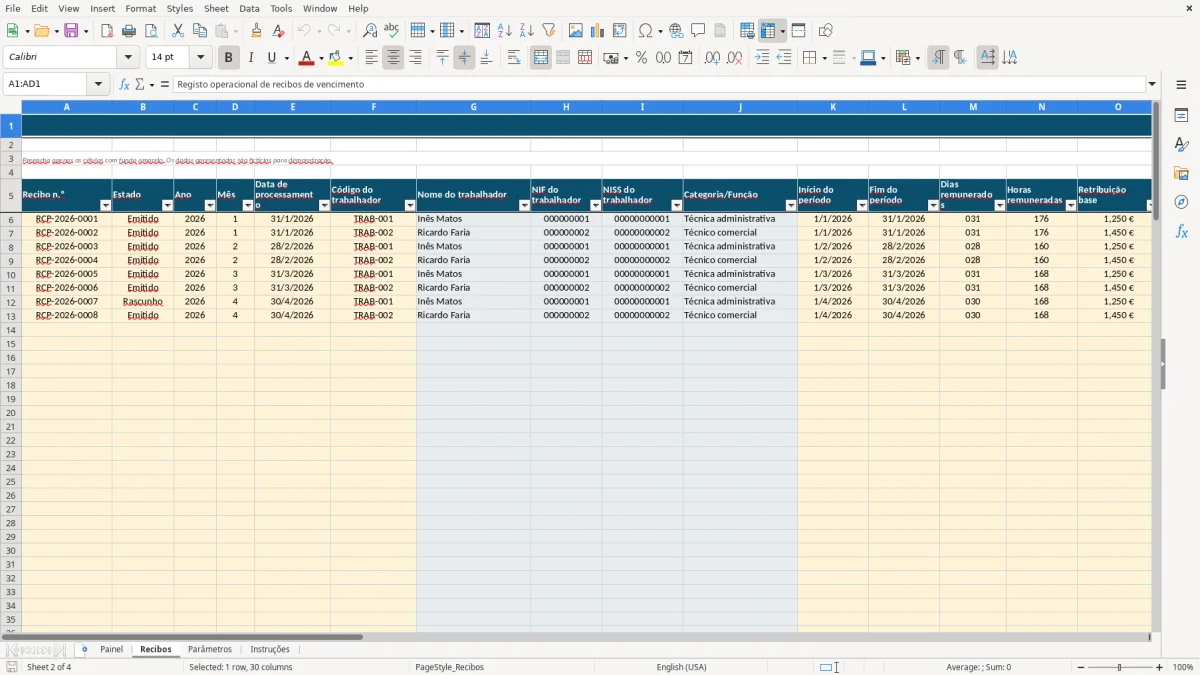Image resolution: width=1200 pixels, height=675 pixels.
Task: Toggle Bold formatting
Action: tap(228, 58)
